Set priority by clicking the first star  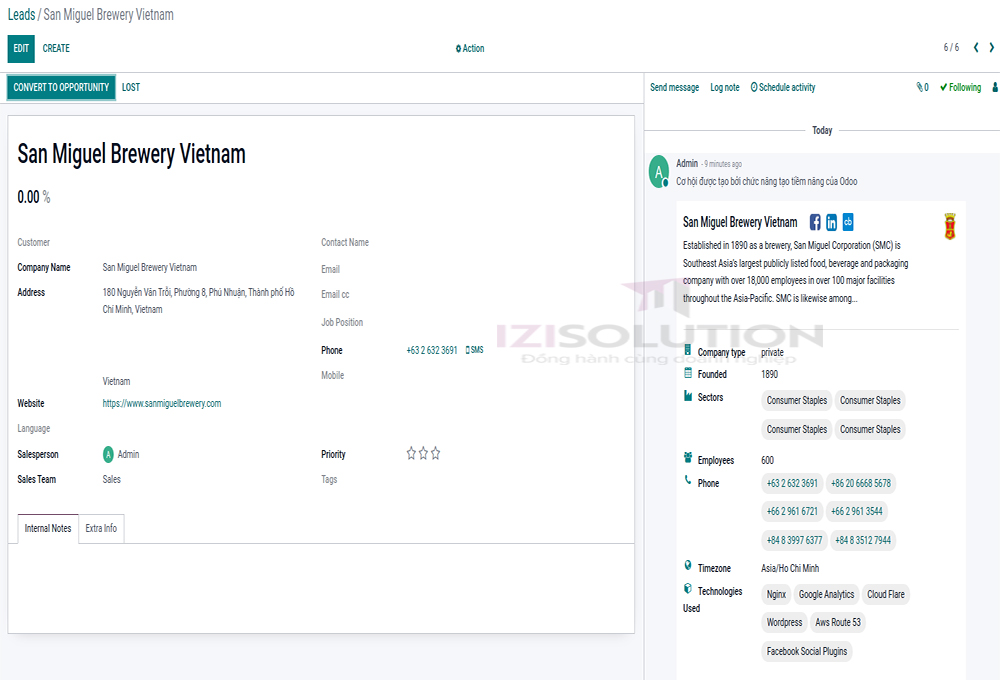[410, 453]
